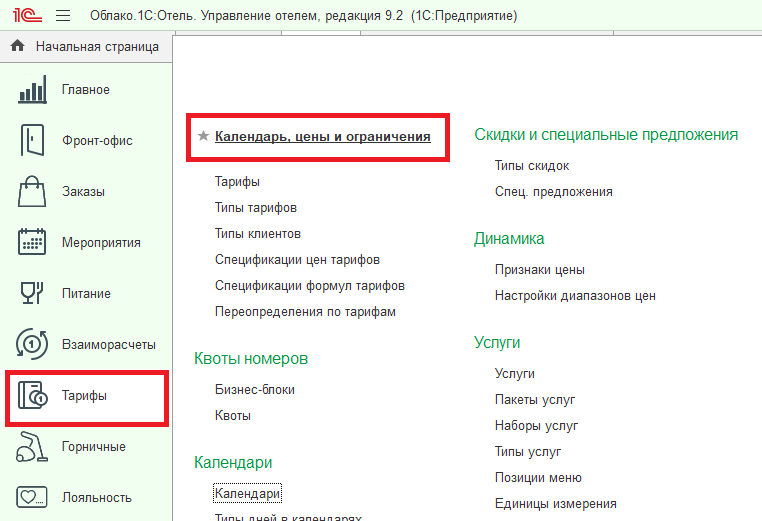
Task: Open the hamburger main menu
Action: pyautogui.click(x=63, y=16)
